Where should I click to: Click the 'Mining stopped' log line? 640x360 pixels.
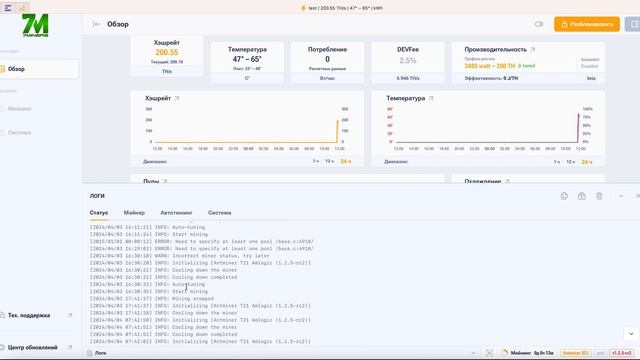[x=152, y=299]
